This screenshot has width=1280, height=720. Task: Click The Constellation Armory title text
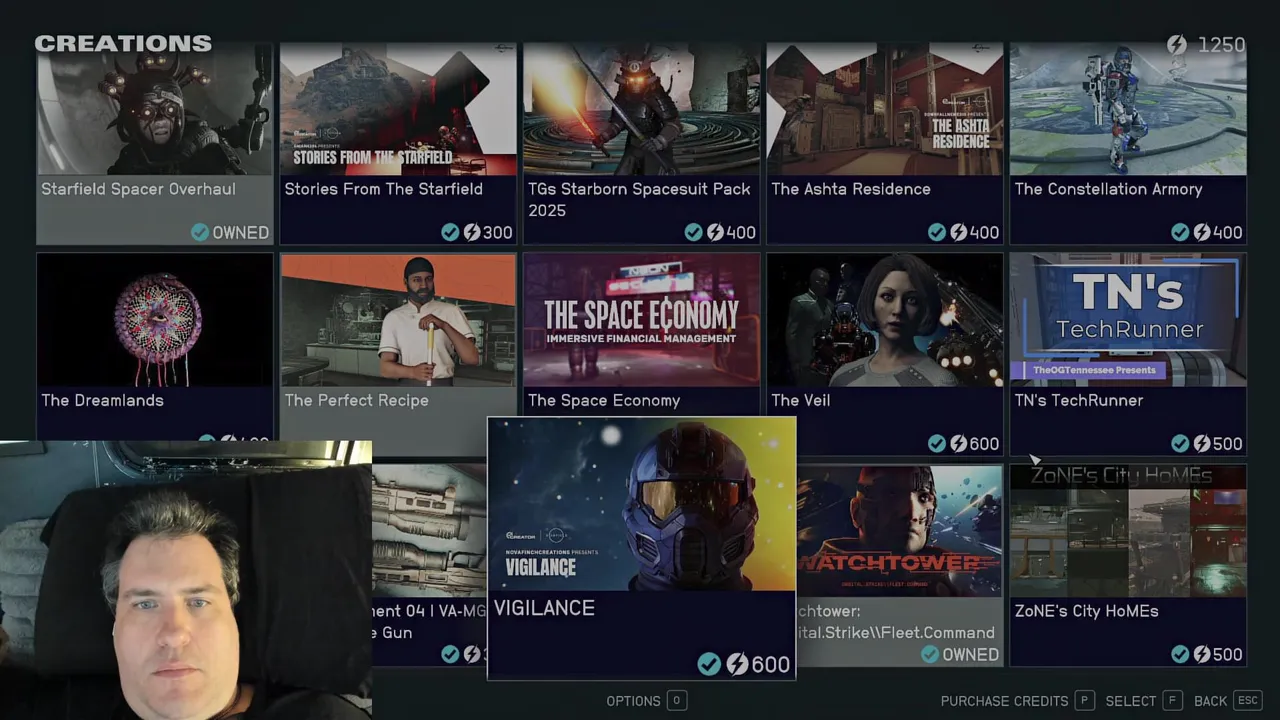point(1108,189)
